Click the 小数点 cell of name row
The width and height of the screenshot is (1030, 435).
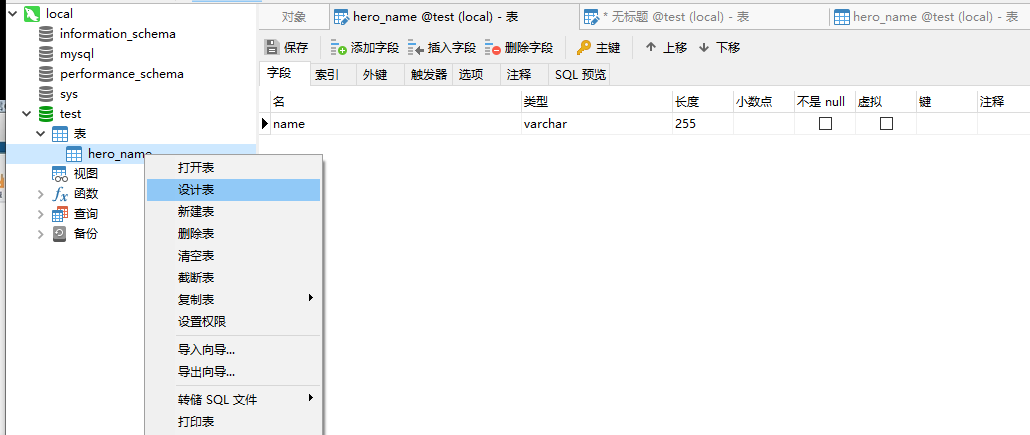pyautogui.click(x=764, y=124)
